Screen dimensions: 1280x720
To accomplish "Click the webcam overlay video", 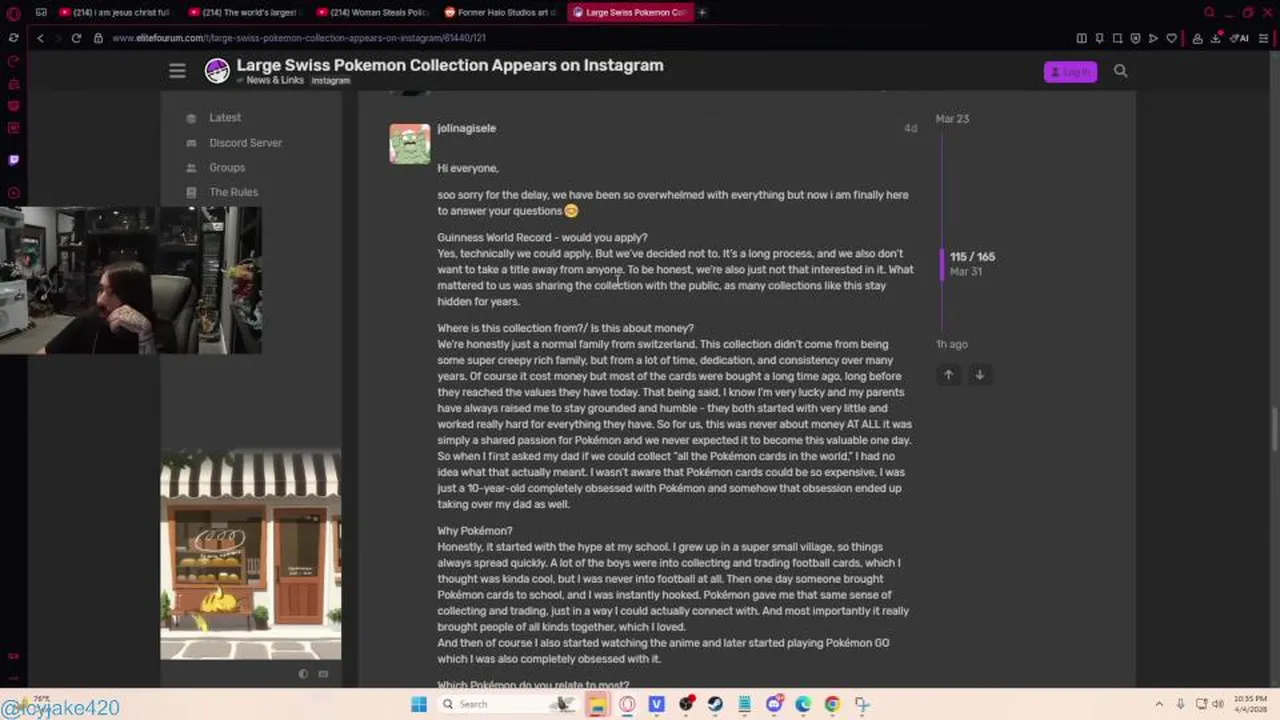I will (x=131, y=280).
